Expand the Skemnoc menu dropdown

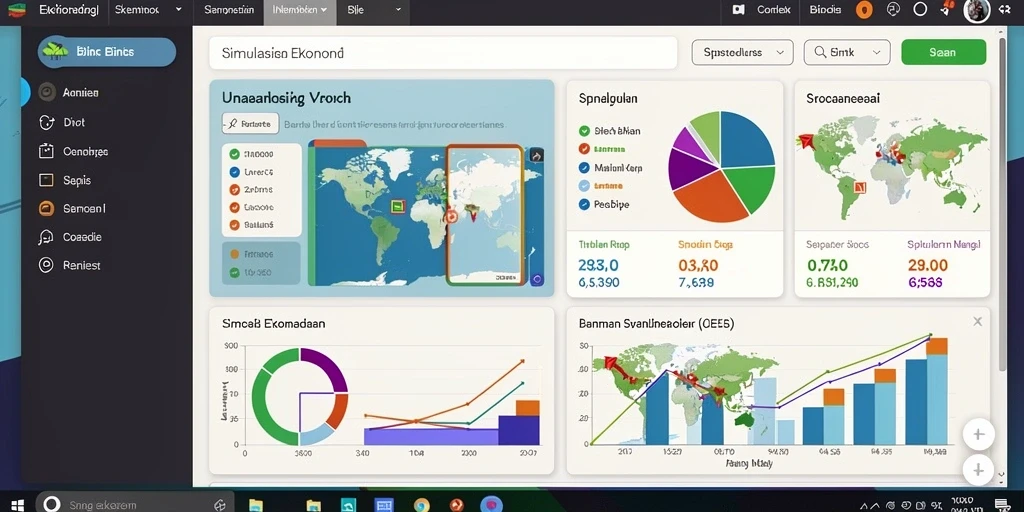148,10
